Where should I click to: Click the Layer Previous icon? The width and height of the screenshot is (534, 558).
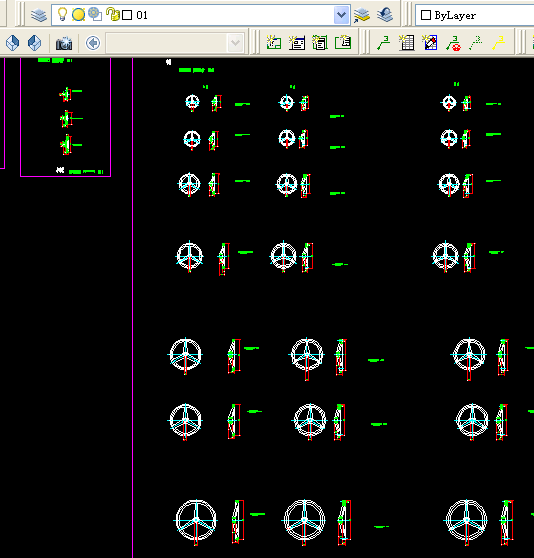(385, 15)
